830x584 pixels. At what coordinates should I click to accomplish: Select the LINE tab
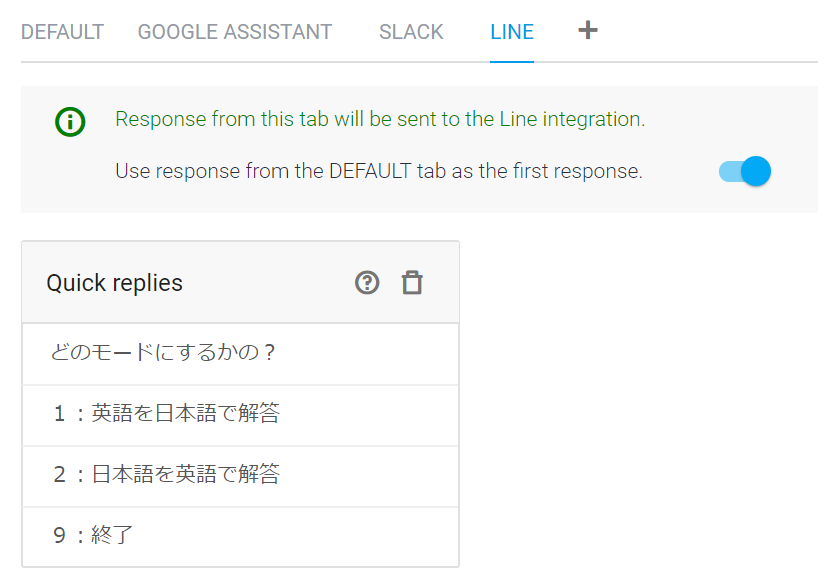click(x=512, y=32)
